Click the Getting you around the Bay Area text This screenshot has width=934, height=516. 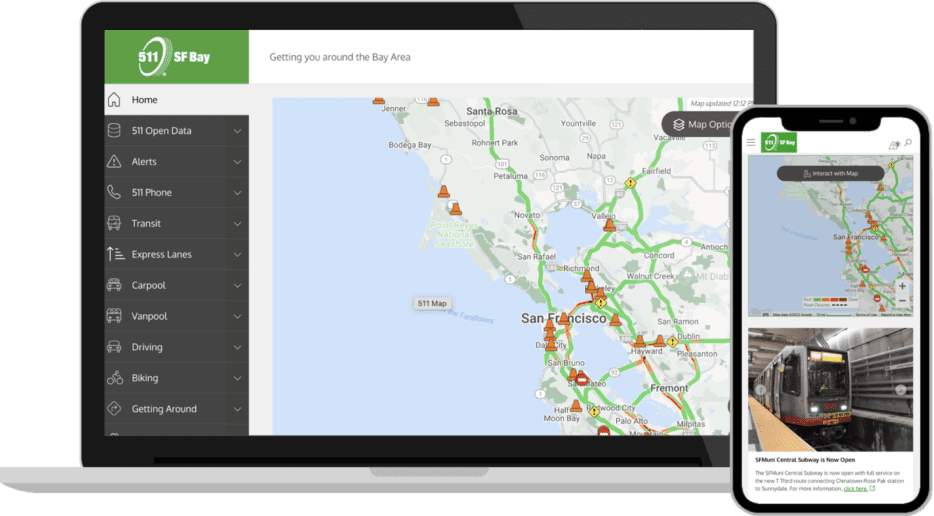pyautogui.click(x=340, y=57)
